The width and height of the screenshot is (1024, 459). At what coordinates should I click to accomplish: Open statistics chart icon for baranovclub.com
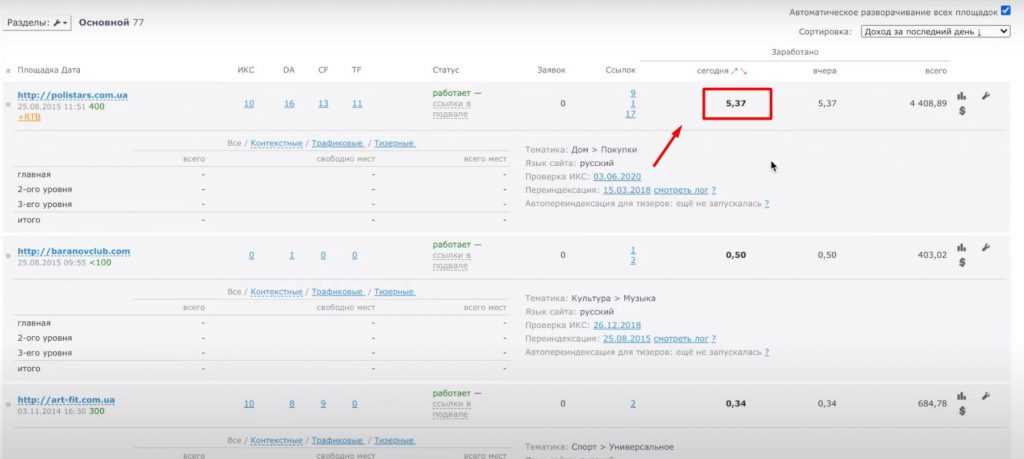pyautogui.click(x=962, y=248)
